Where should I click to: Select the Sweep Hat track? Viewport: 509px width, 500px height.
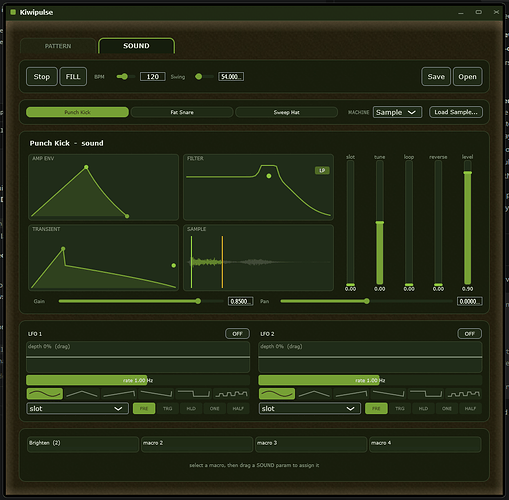287,112
